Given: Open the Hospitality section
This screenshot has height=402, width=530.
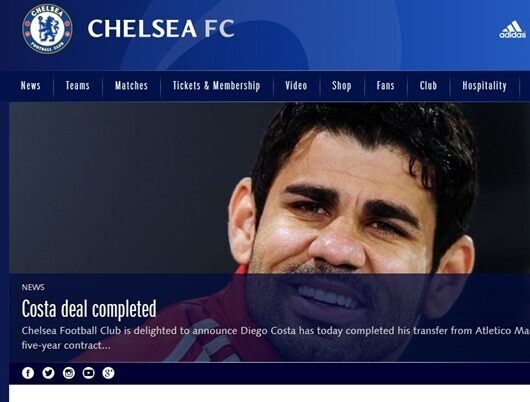Looking at the screenshot, I should 484,86.
